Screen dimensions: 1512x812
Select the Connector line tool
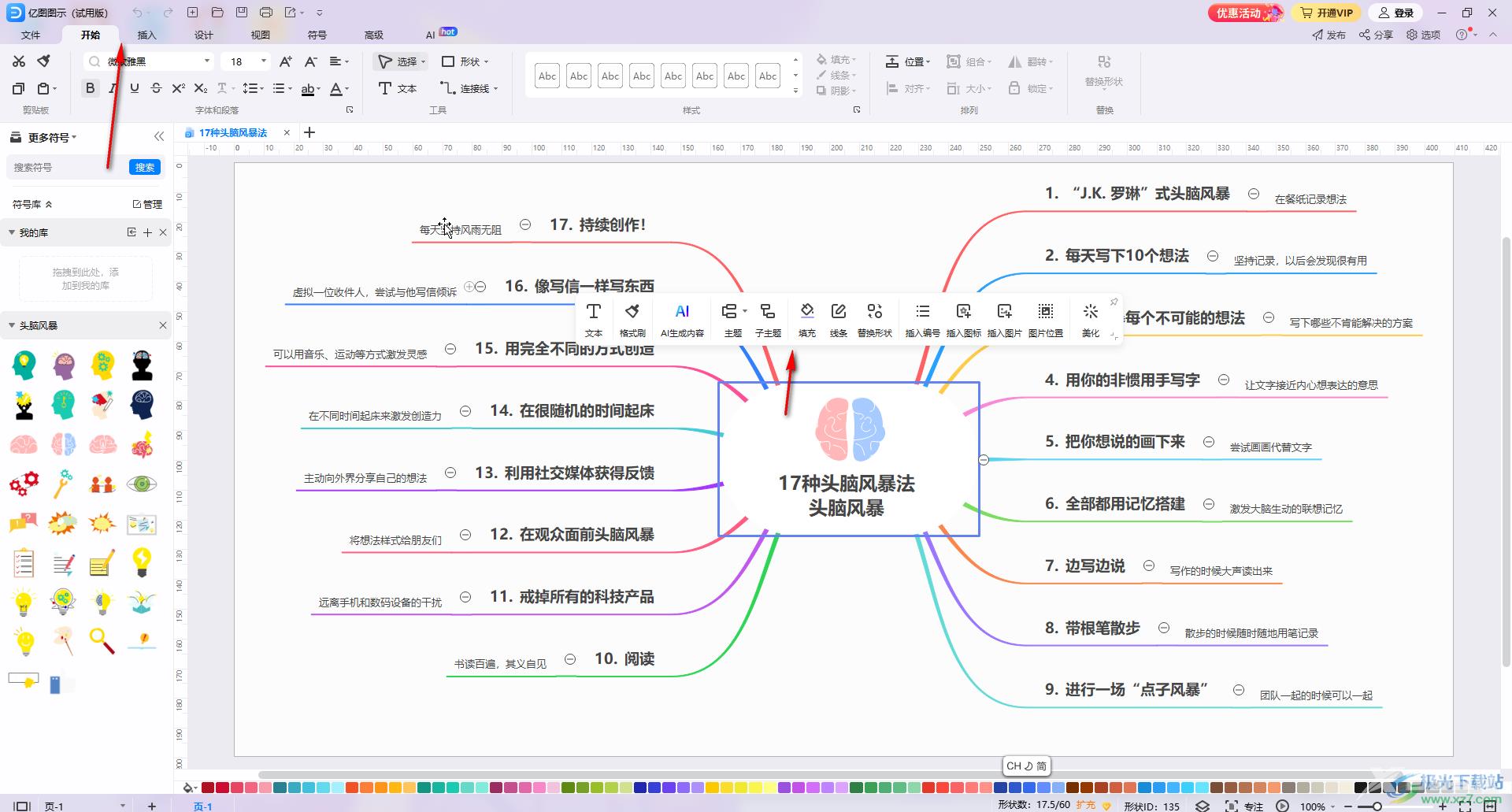pyautogui.click(x=469, y=88)
